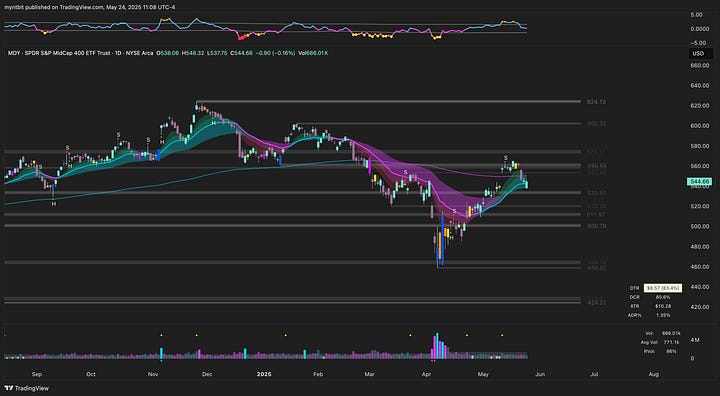Click the 511.97 horizontal level label

[596, 215]
